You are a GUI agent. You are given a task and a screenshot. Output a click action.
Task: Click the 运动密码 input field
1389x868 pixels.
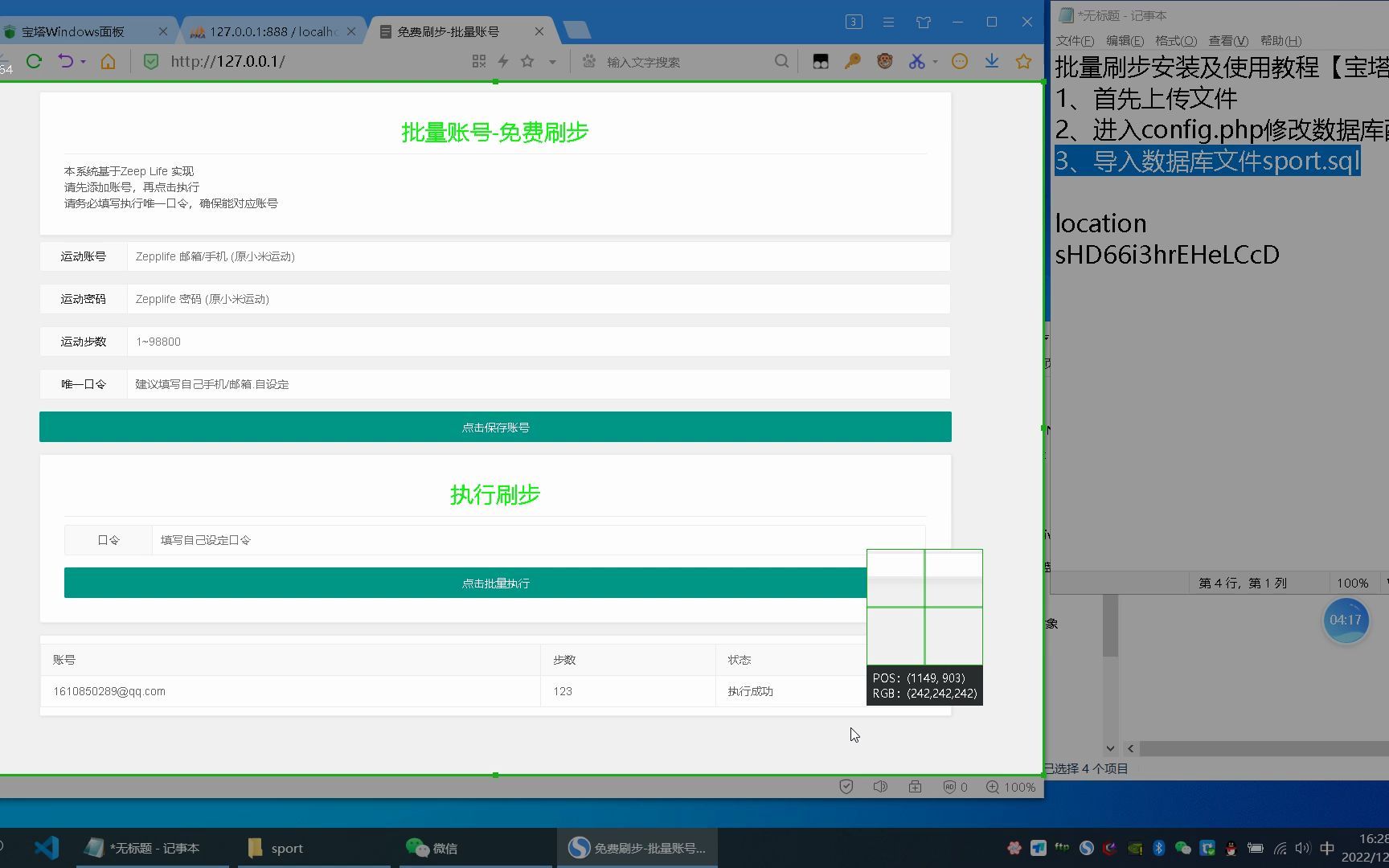(x=539, y=299)
